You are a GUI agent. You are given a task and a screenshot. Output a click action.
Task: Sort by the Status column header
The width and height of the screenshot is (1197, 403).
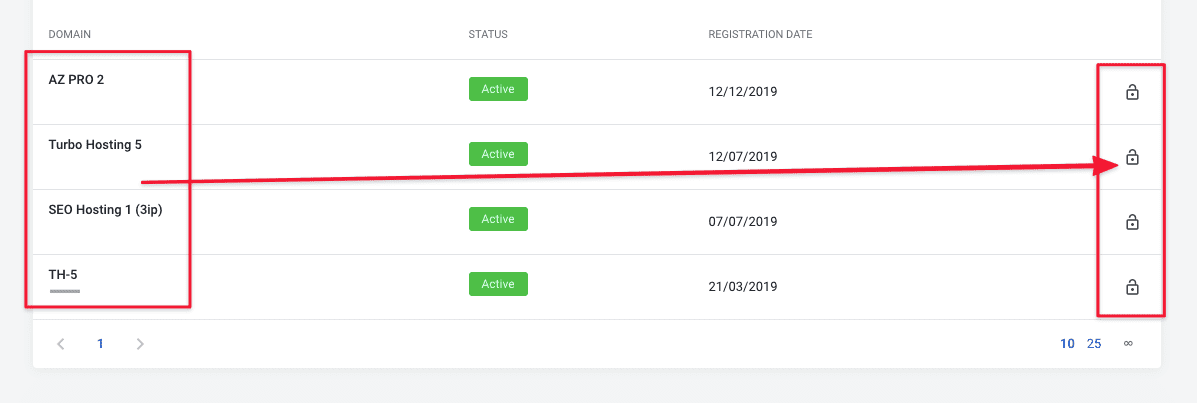[x=488, y=35]
